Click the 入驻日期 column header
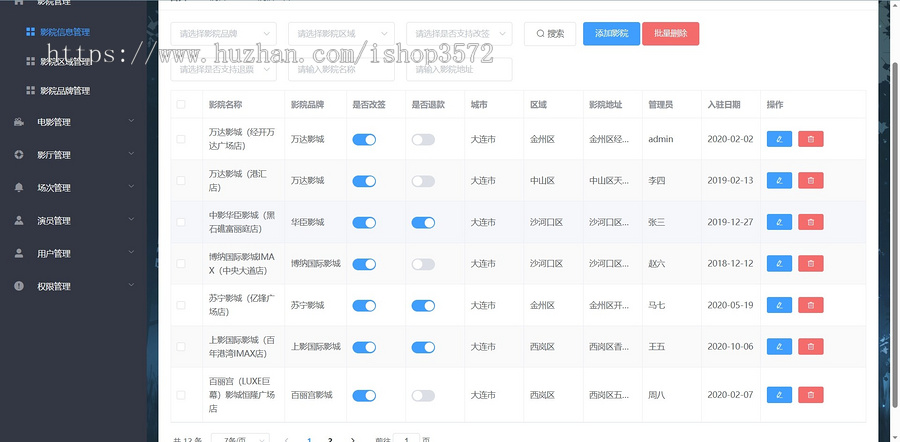This screenshot has width=900, height=442. tap(724, 104)
